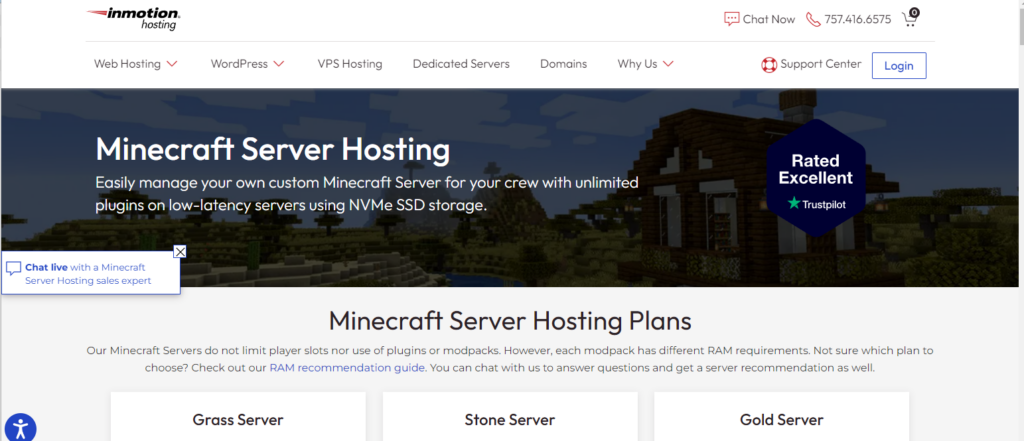Click the Minecraft Server Hosting Plans heading
Image resolution: width=1024 pixels, height=441 pixels.
510,321
